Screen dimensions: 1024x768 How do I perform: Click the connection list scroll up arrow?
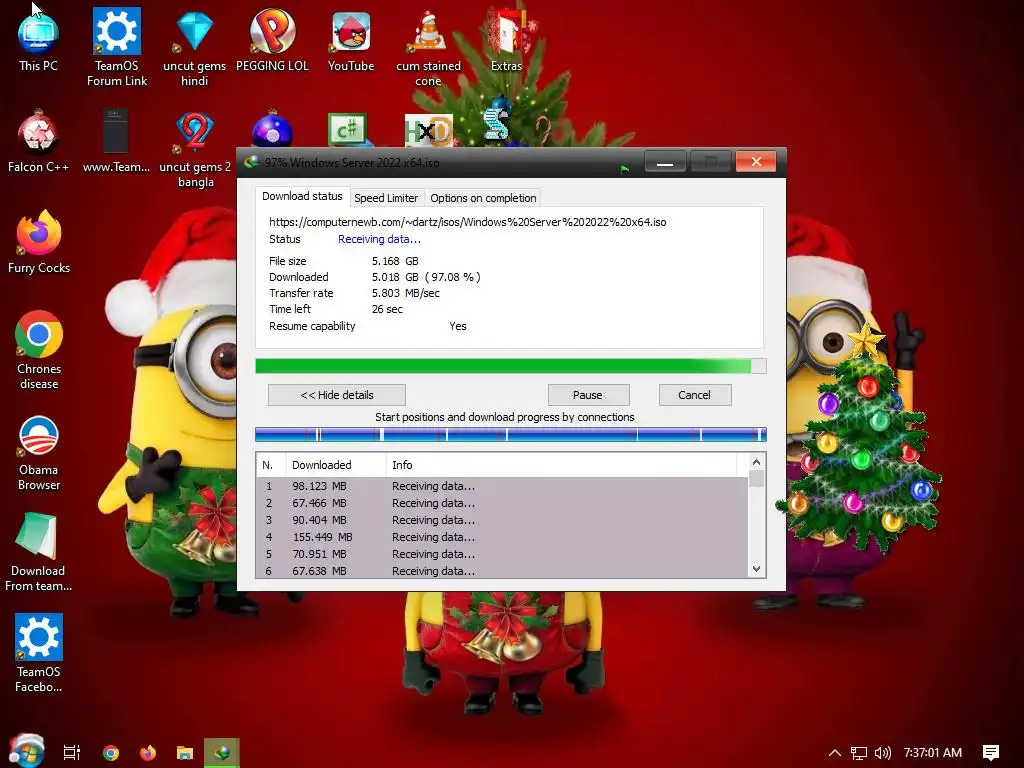[x=756, y=462]
